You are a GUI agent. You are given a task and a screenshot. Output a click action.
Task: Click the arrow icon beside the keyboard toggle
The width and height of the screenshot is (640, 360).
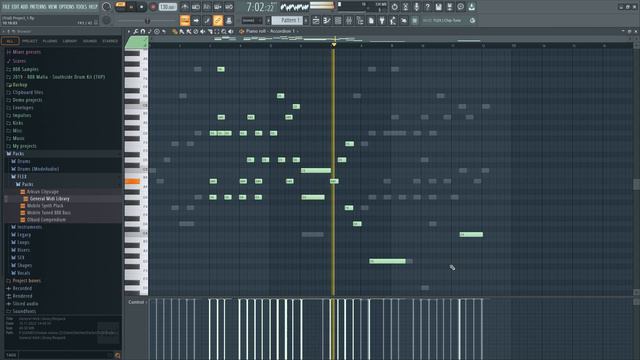pos(196,20)
